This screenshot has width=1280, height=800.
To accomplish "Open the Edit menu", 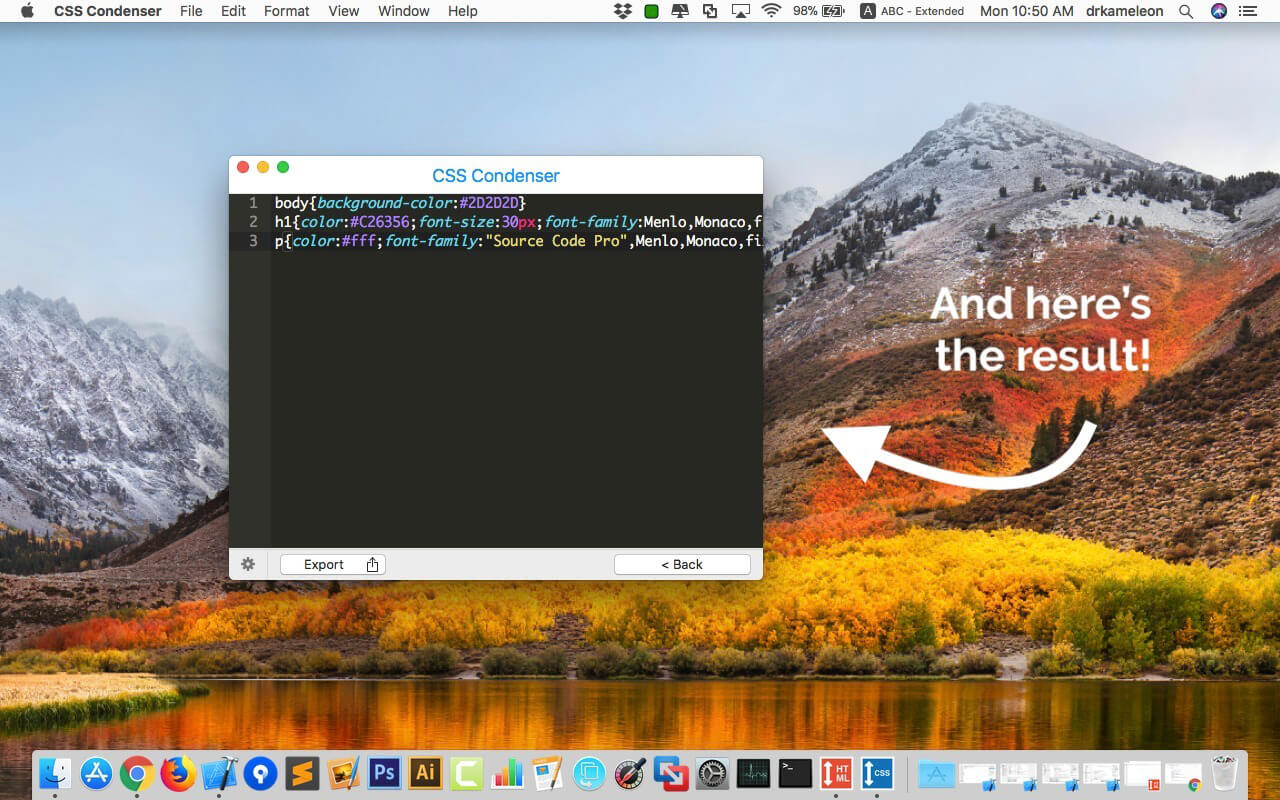I will [x=233, y=11].
